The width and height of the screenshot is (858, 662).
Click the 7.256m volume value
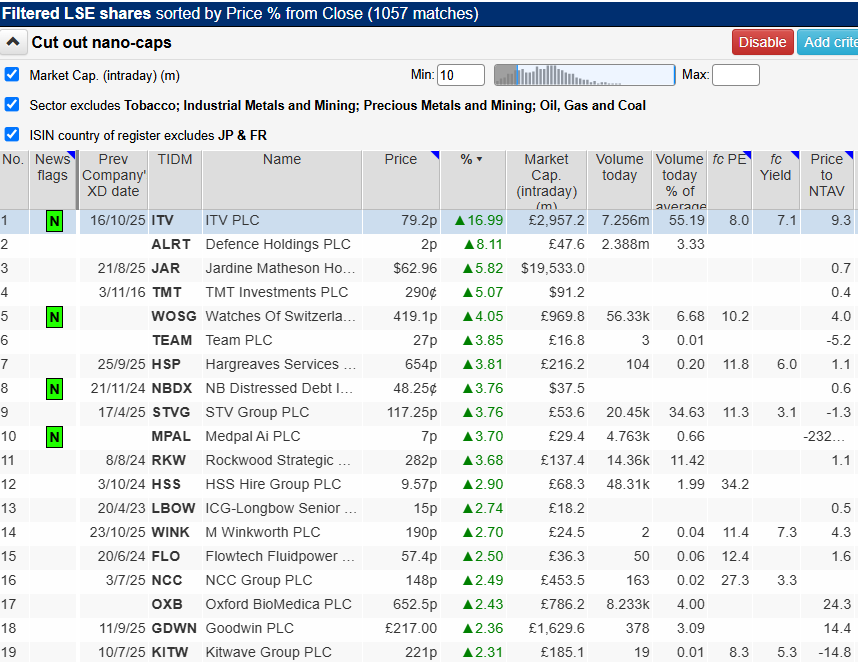coord(625,220)
